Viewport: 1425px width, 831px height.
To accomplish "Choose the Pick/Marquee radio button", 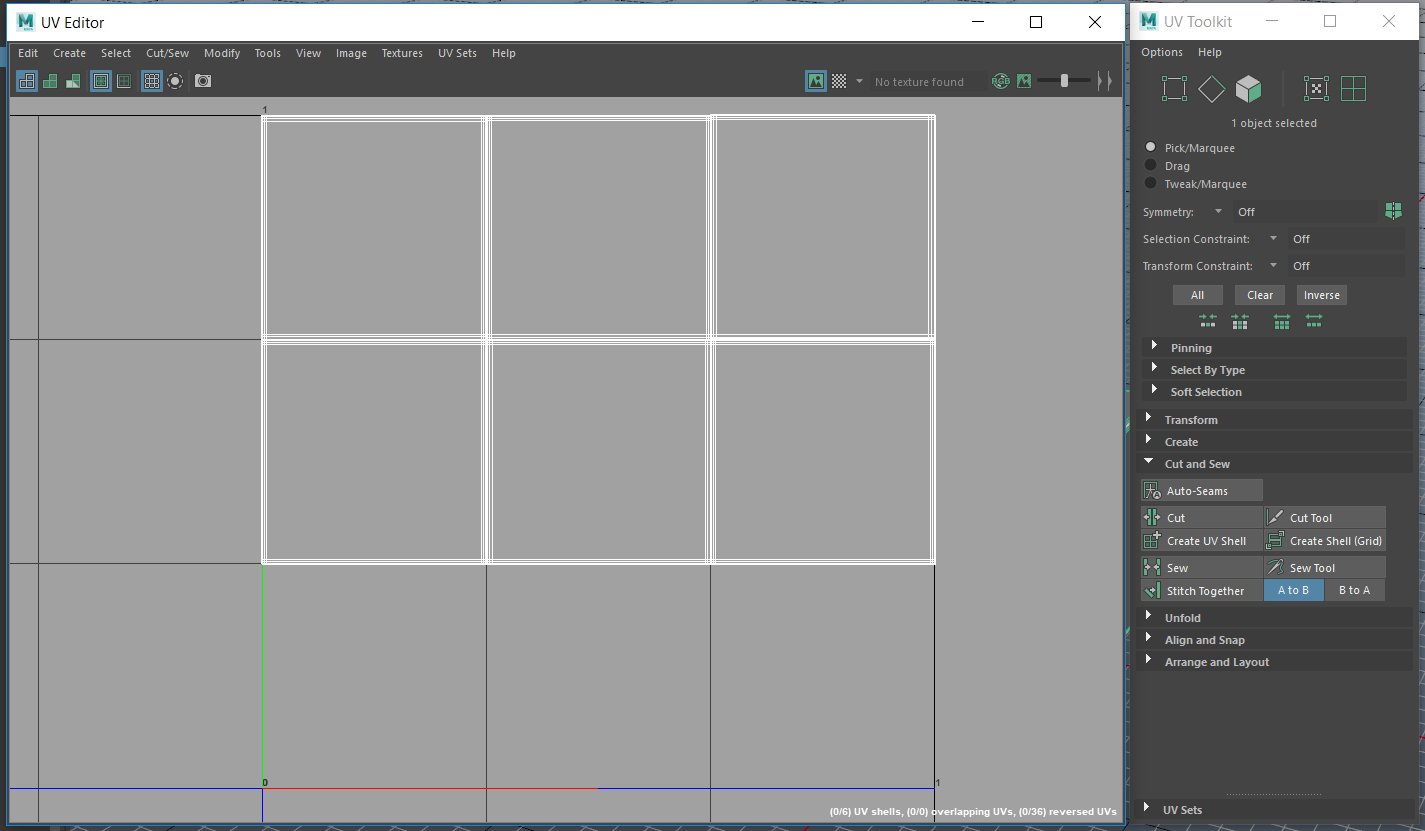I will pos(1151,147).
